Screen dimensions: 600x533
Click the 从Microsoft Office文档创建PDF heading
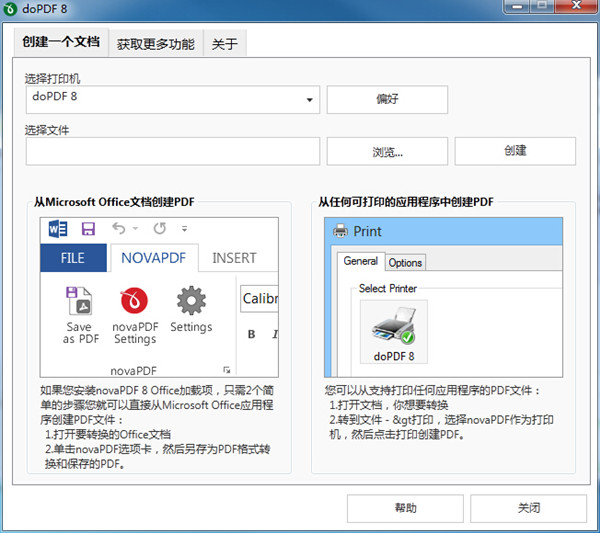point(114,202)
